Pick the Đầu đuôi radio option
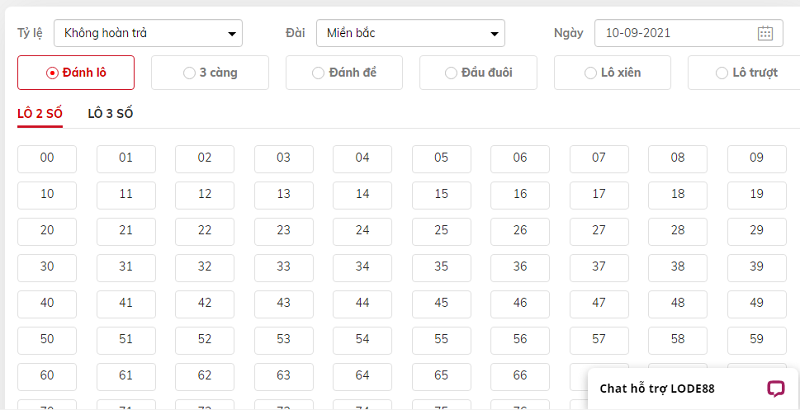Image resolution: width=800 pixels, height=410 pixels. 478,72
